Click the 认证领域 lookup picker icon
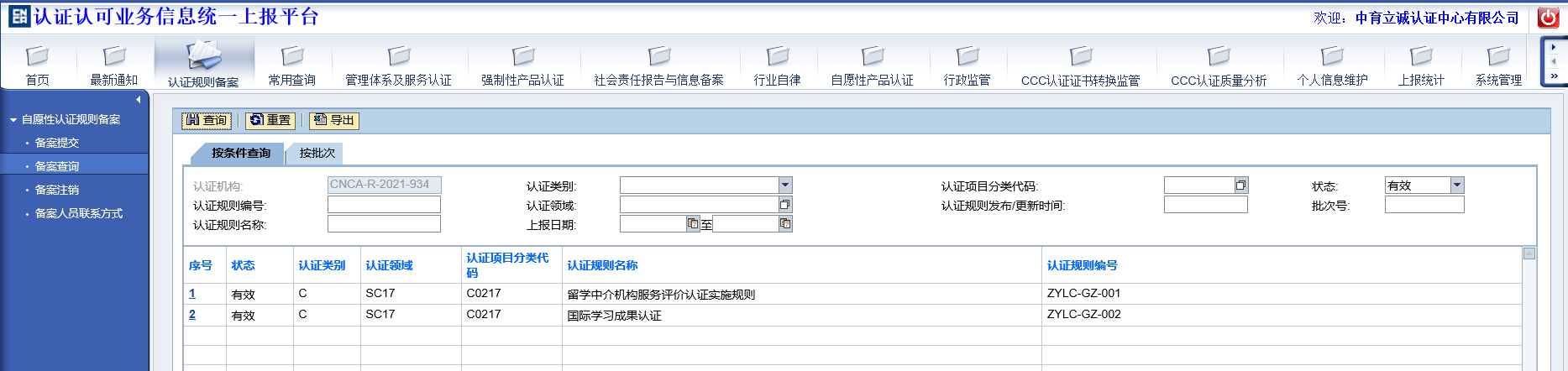1568x371 pixels. pyautogui.click(x=784, y=205)
